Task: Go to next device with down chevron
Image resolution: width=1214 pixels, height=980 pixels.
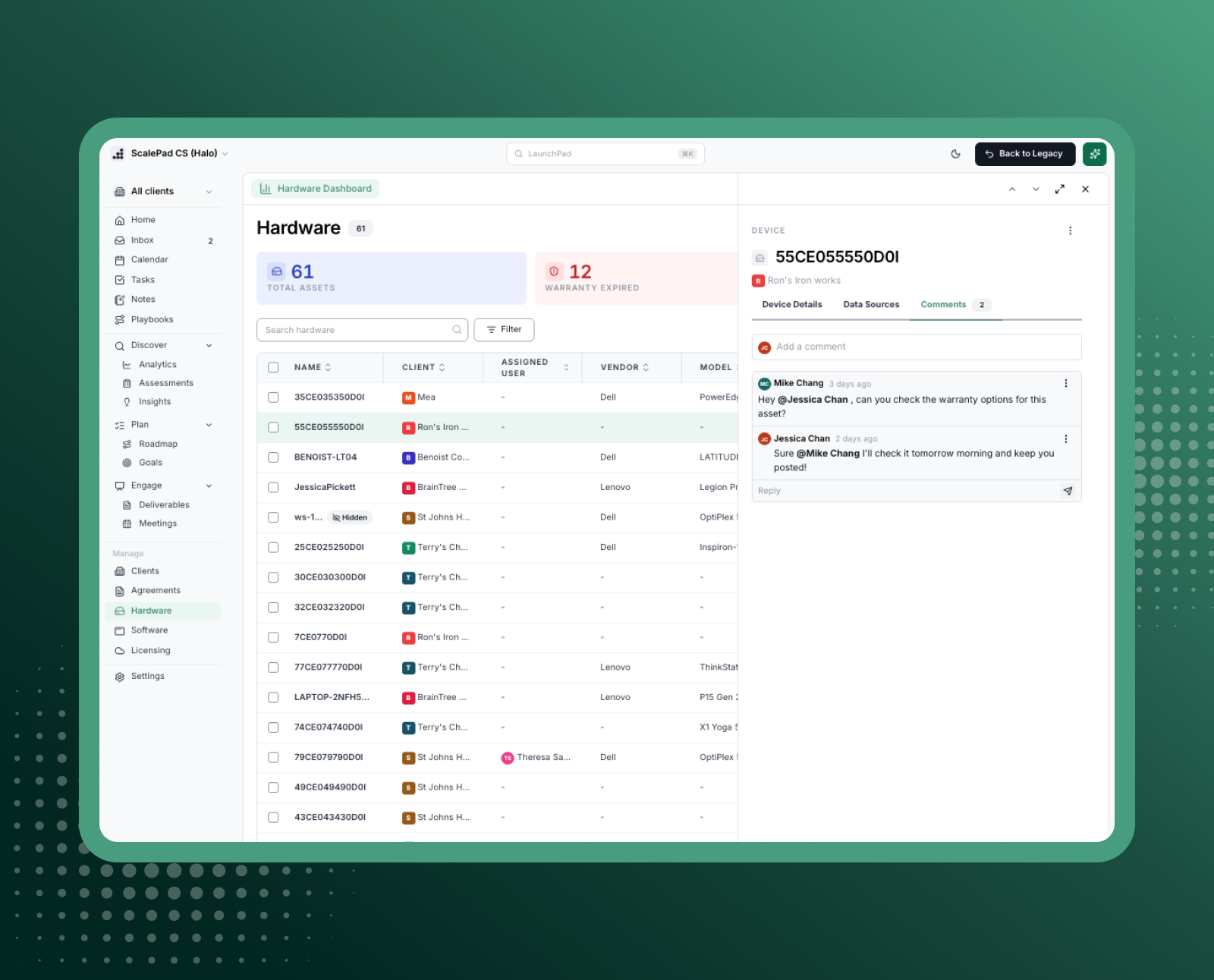Action: click(x=1036, y=190)
